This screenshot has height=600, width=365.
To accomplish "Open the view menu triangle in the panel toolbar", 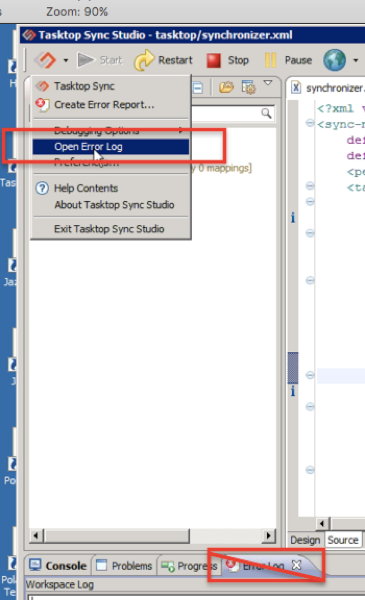I will coord(268,83).
